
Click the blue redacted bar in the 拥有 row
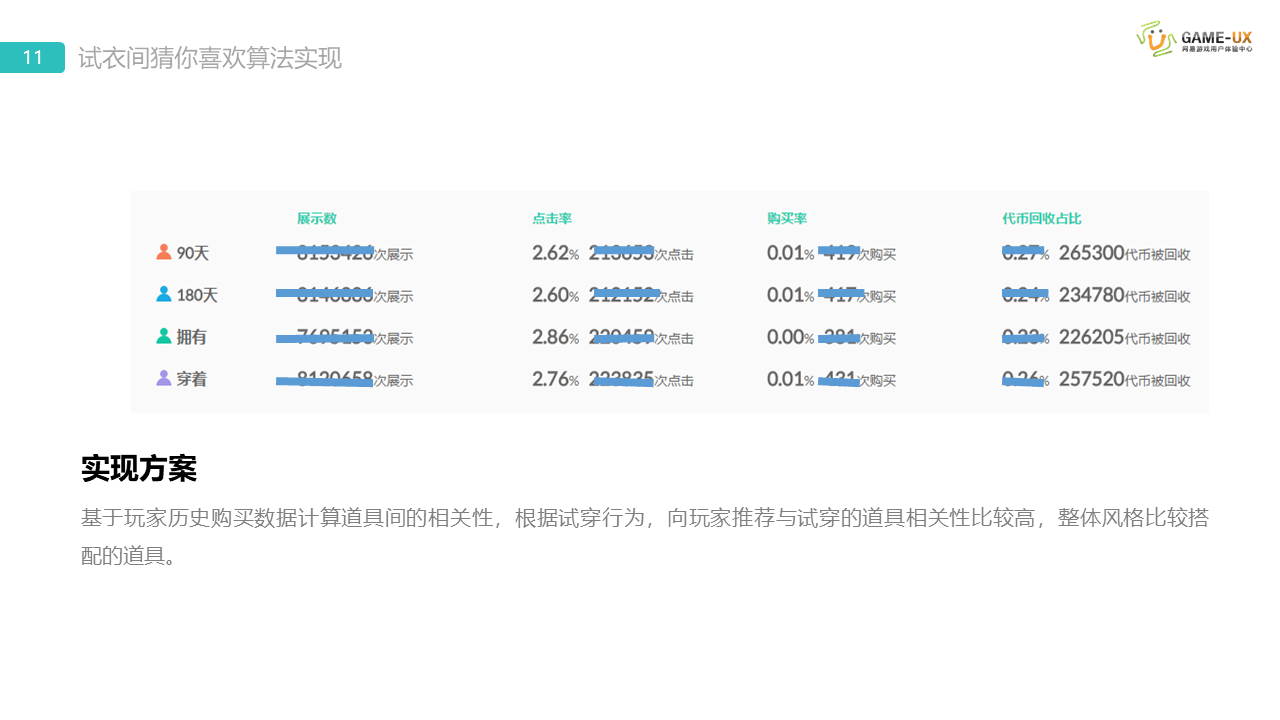click(x=325, y=336)
